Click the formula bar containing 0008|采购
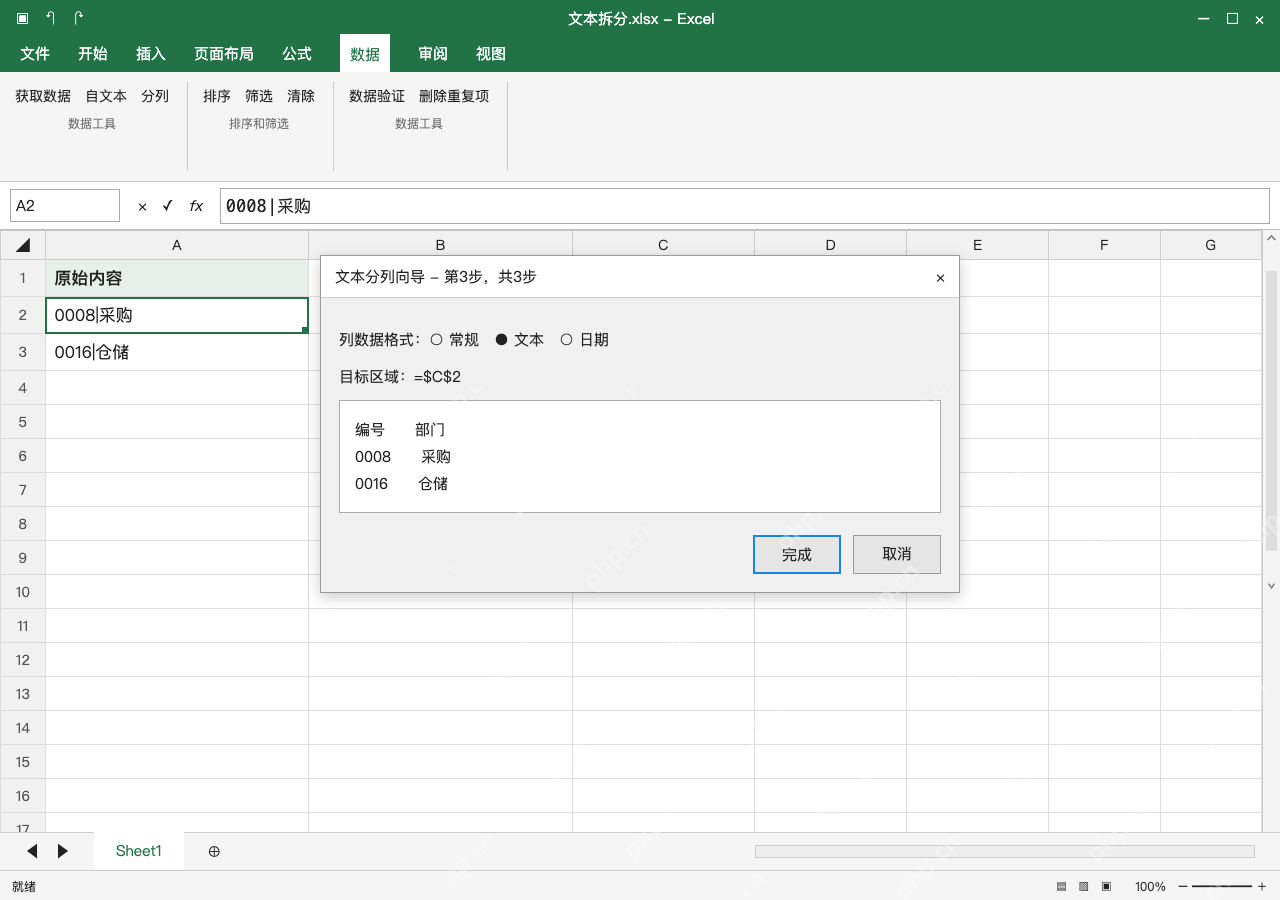Screen dimensions: 1280x900 tap(744, 206)
